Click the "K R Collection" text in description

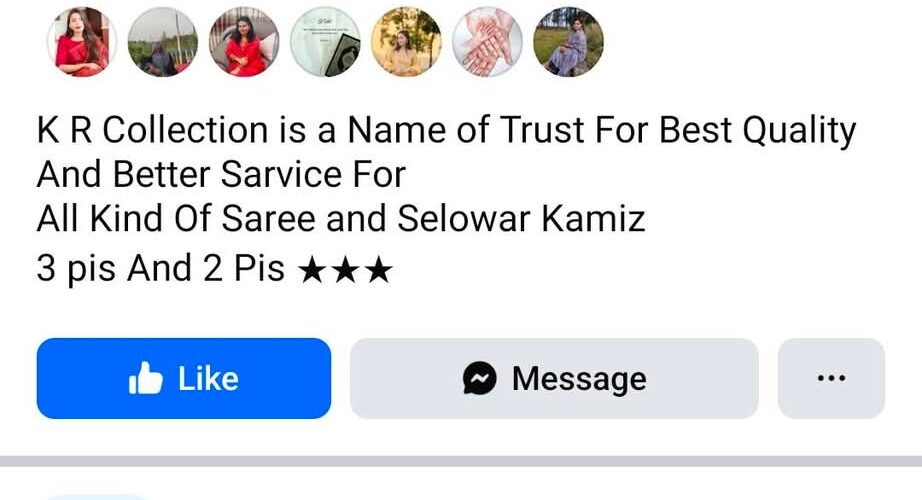tap(153, 129)
